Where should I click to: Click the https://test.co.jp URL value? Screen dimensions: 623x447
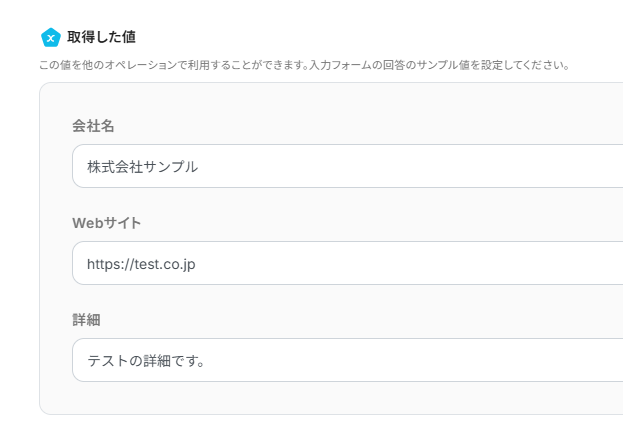[141, 263]
